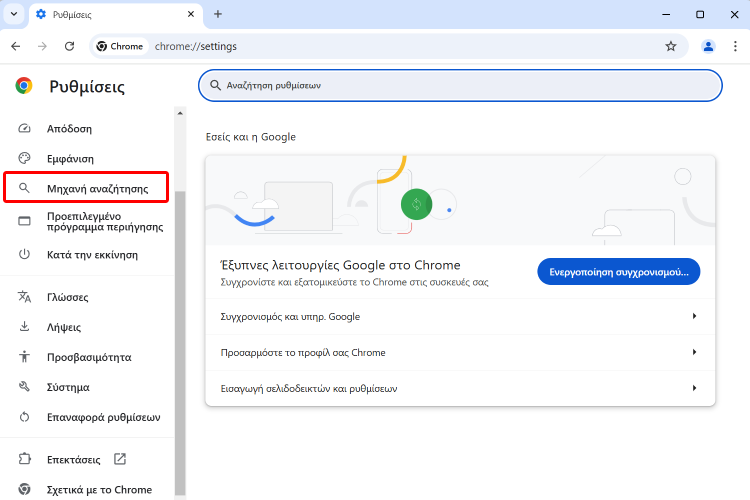The height and width of the screenshot is (500, 750).
Task: Click the Απόδοση speedometer icon
Action: 24,129
